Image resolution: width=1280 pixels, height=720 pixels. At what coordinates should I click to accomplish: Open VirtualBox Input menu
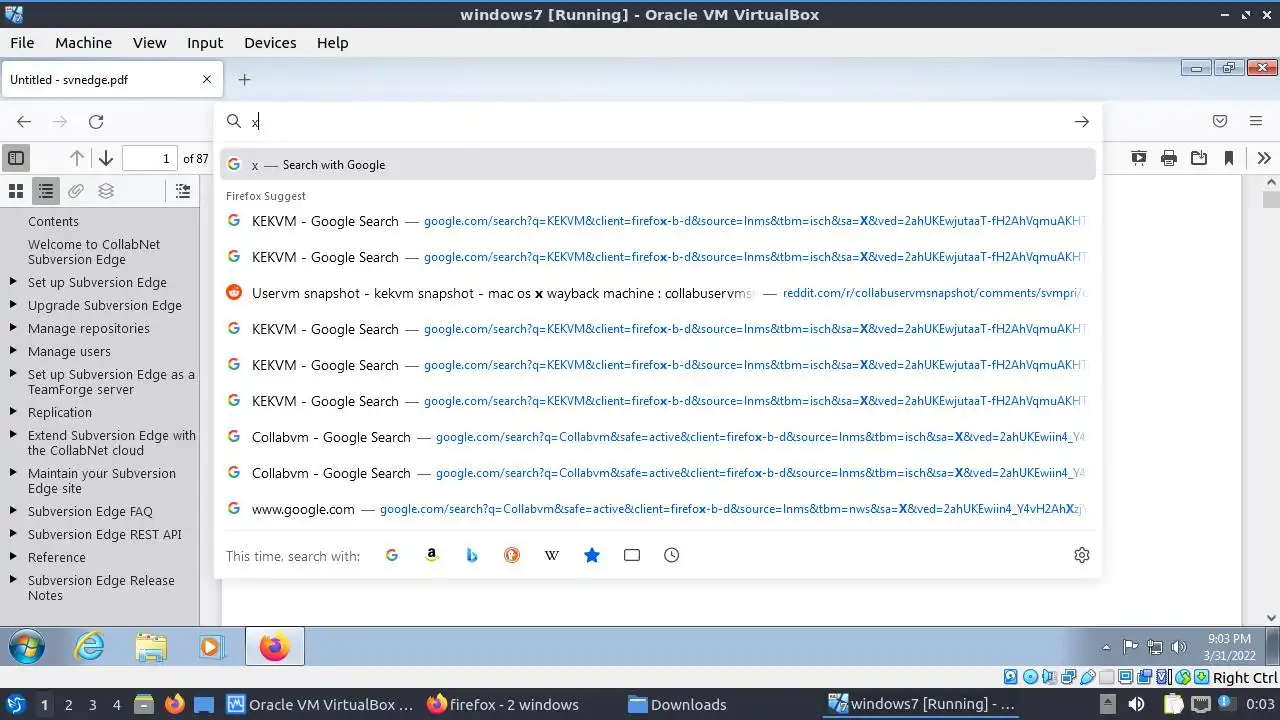pyautogui.click(x=205, y=43)
